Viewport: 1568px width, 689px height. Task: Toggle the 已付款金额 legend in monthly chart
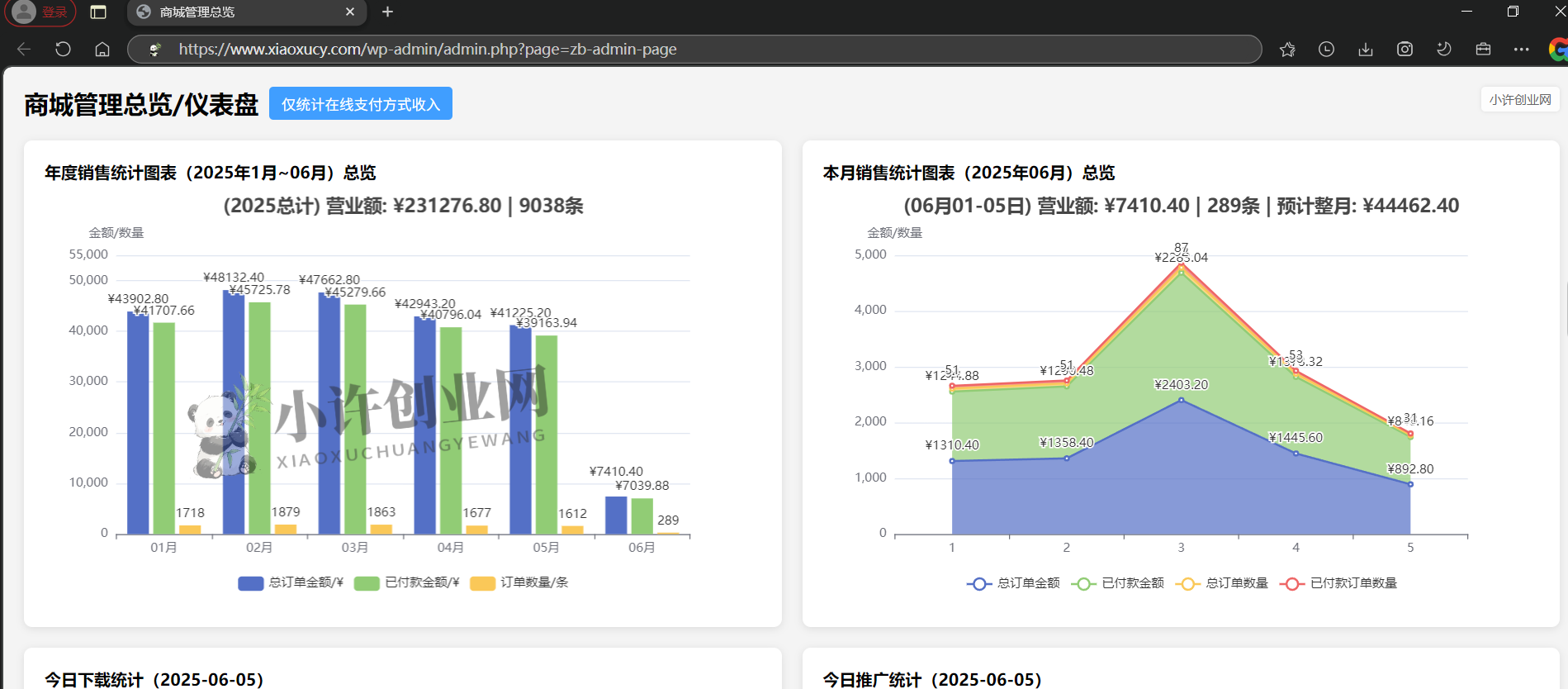[1118, 583]
